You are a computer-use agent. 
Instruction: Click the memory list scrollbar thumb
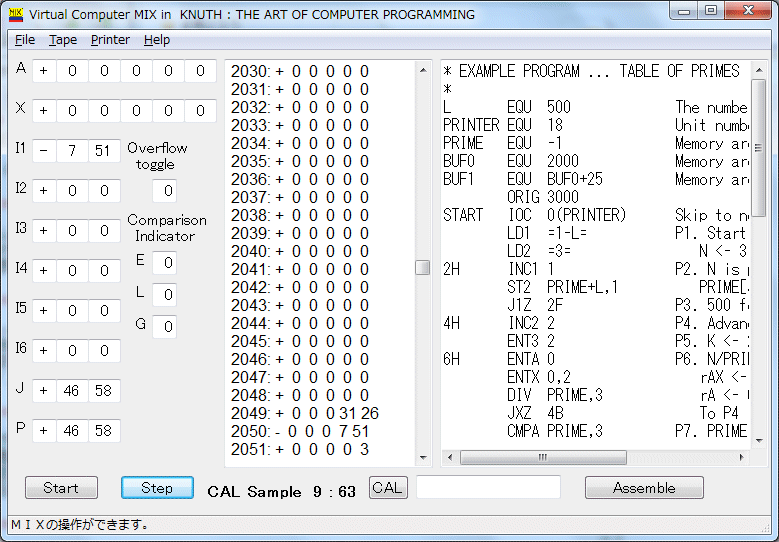click(x=423, y=267)
